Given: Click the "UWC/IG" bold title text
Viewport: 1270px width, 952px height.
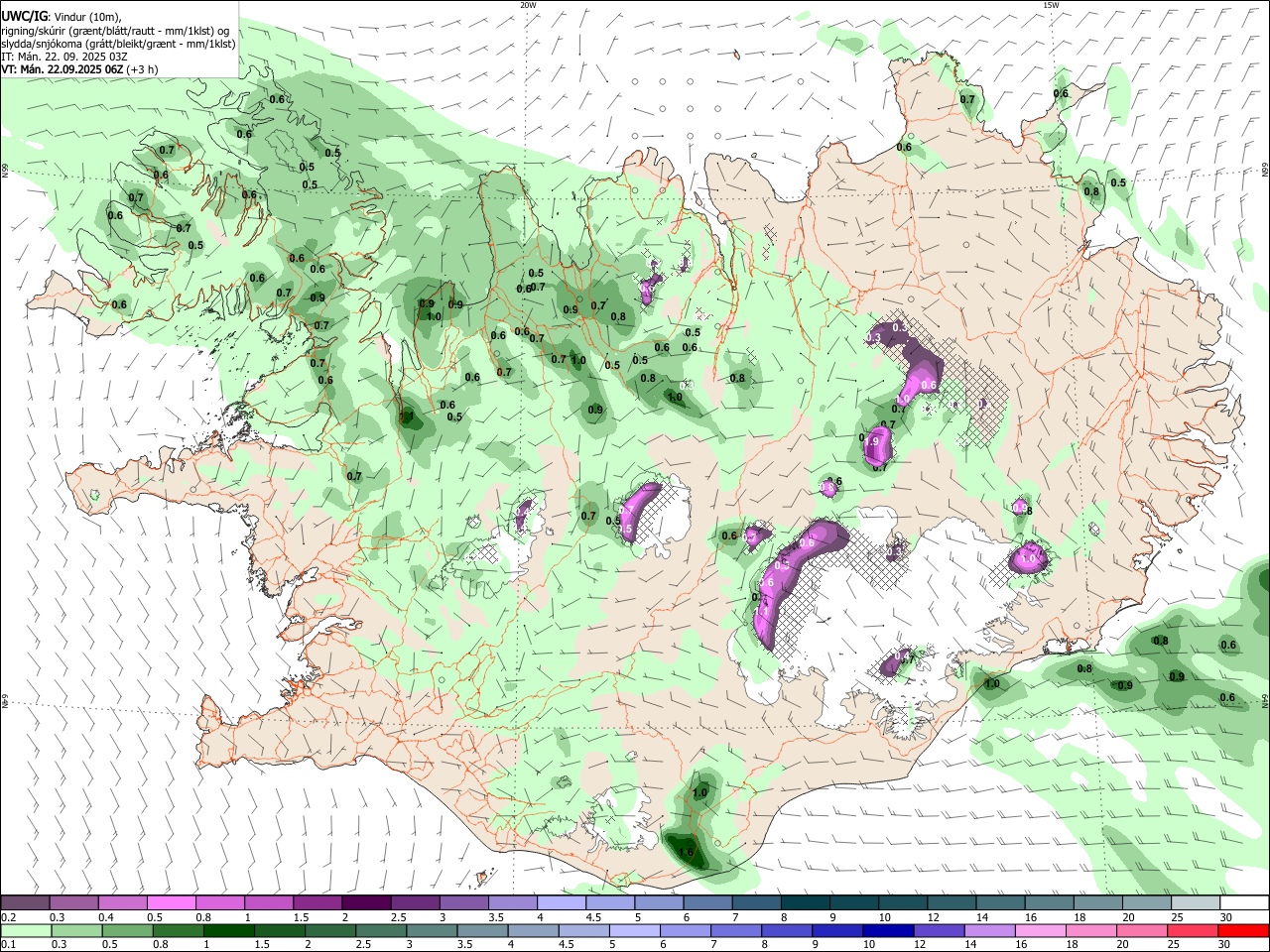Looking at the screenshot, I should pos(24,17).
